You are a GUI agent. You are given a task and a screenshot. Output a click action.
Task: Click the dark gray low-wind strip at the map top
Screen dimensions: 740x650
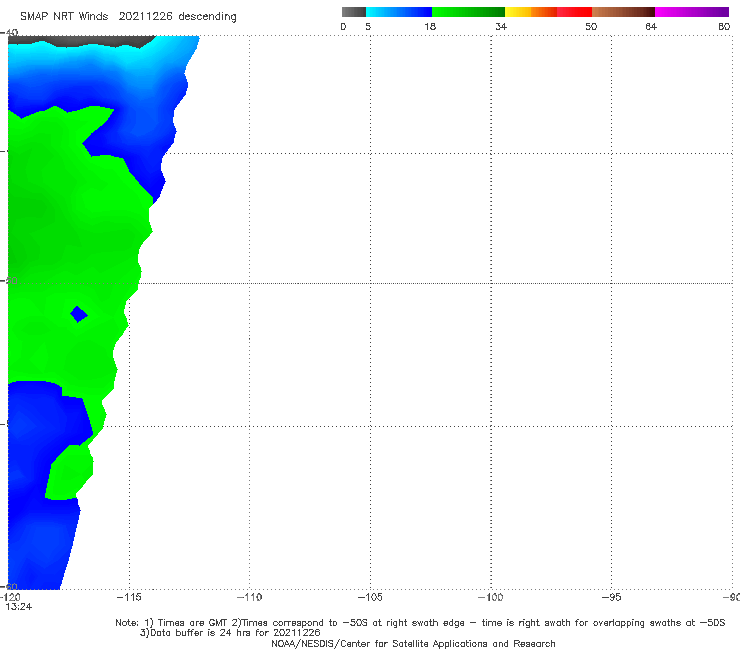(x=80, y=41)
